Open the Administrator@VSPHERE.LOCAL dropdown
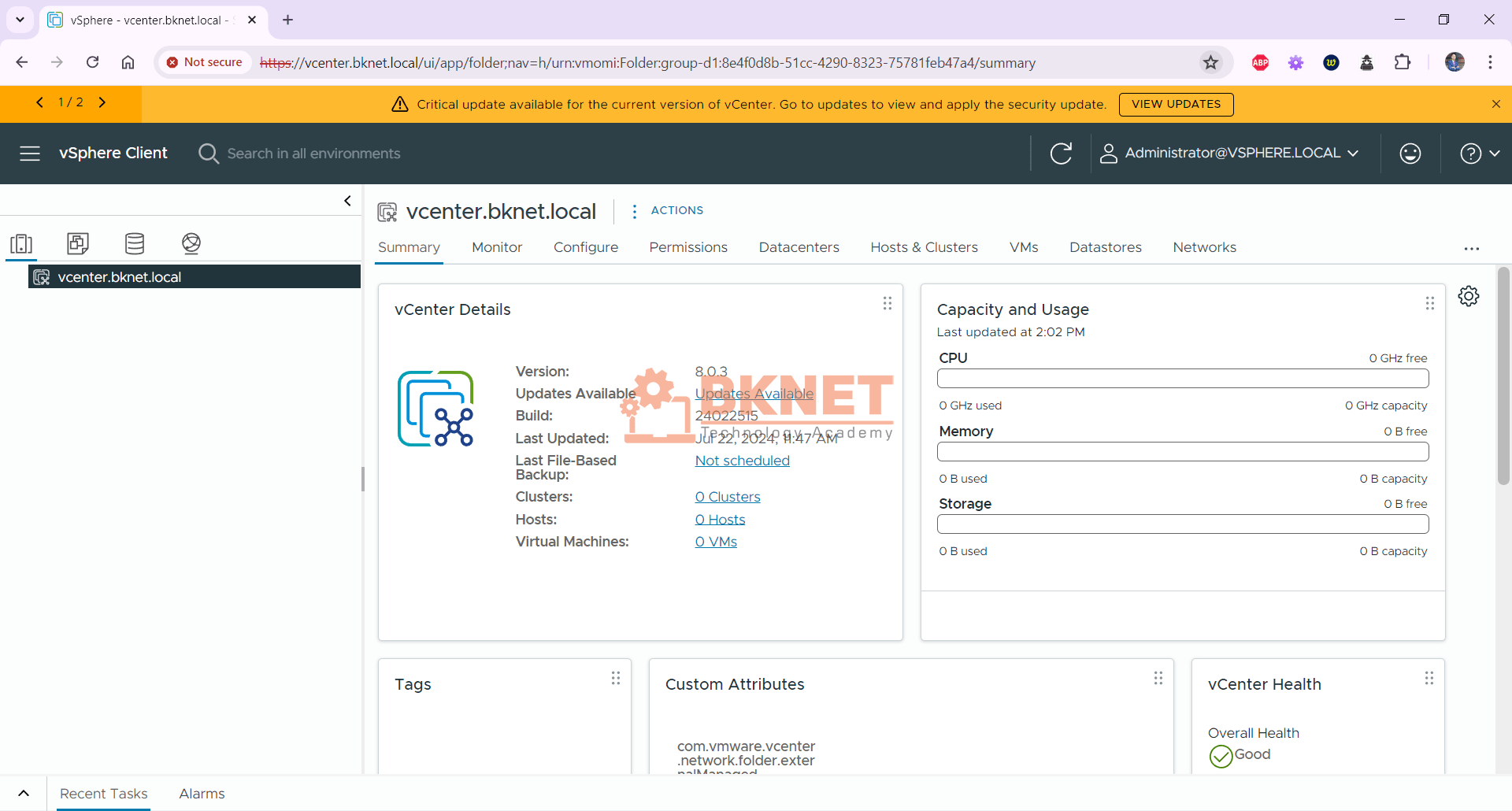The height and width of the screenshot is (811, 1512). [1231, 153]
